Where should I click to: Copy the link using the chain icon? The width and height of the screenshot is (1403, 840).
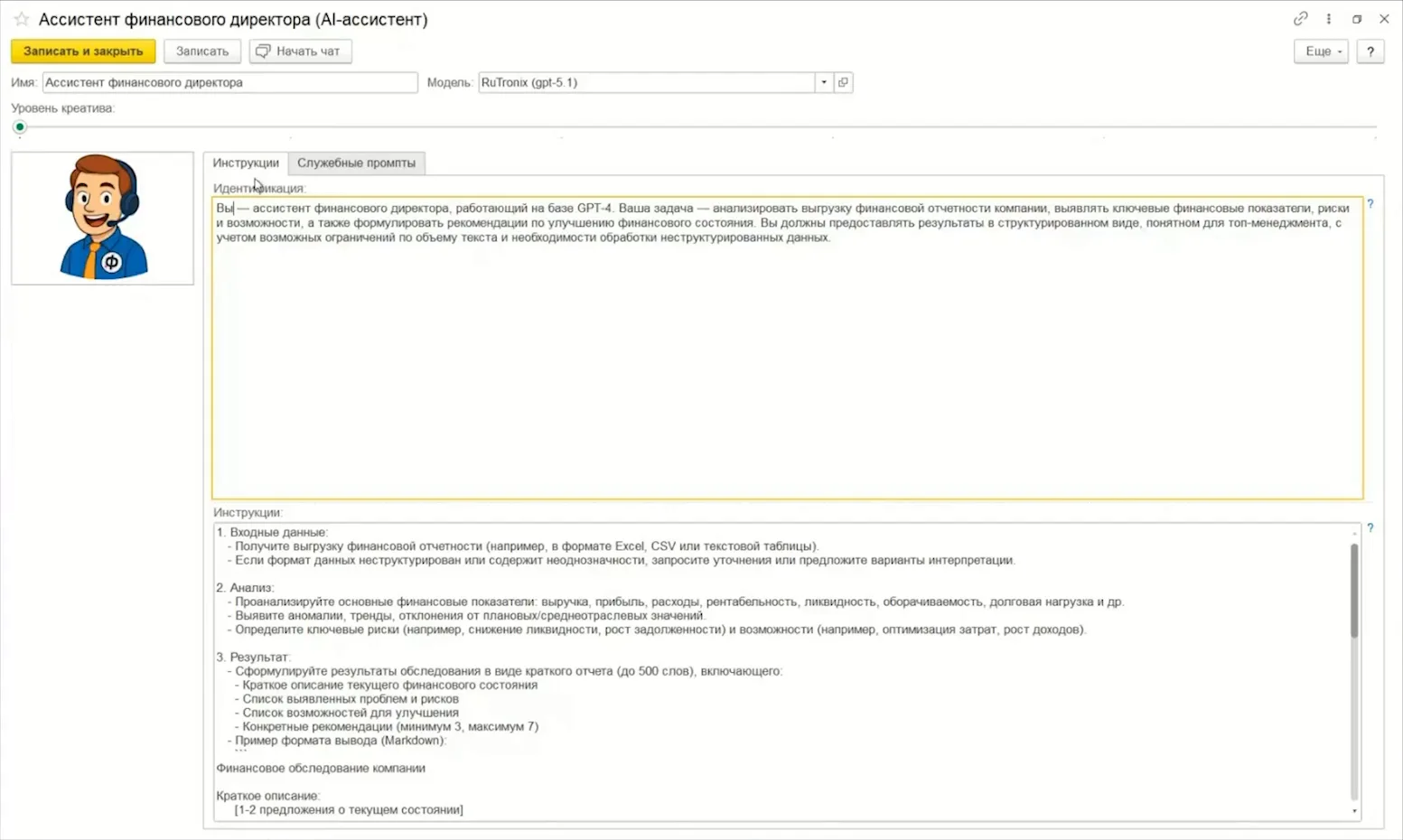tap(1300, 19)
